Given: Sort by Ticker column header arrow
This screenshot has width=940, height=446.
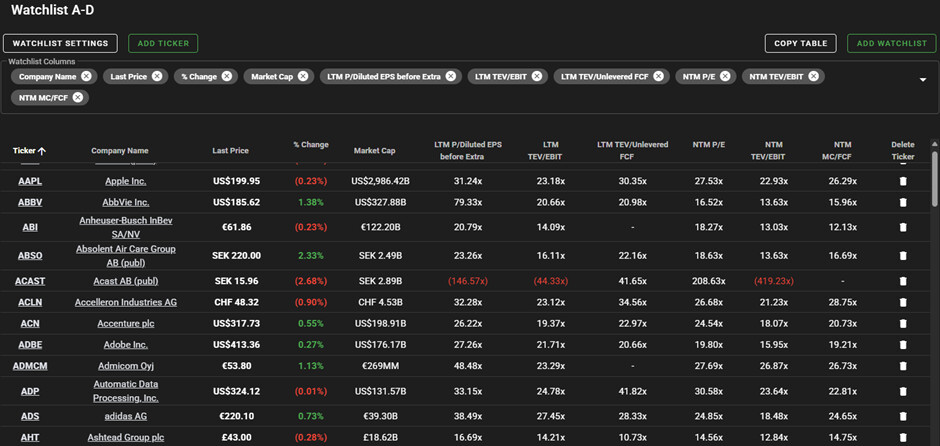Looking at the screenshot, I should point(42,151).
